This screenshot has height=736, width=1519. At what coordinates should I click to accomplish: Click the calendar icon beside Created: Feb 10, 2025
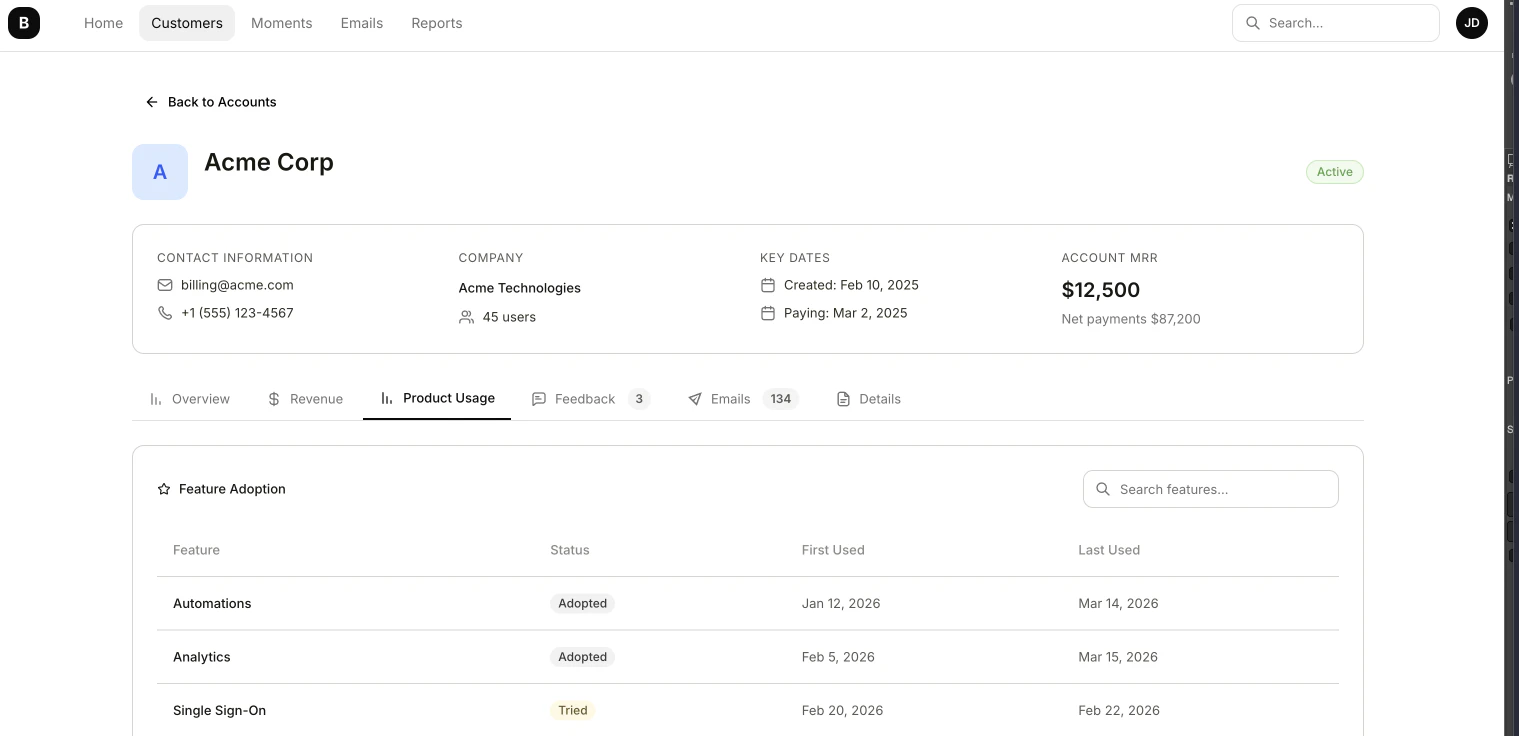pos(767,285)
